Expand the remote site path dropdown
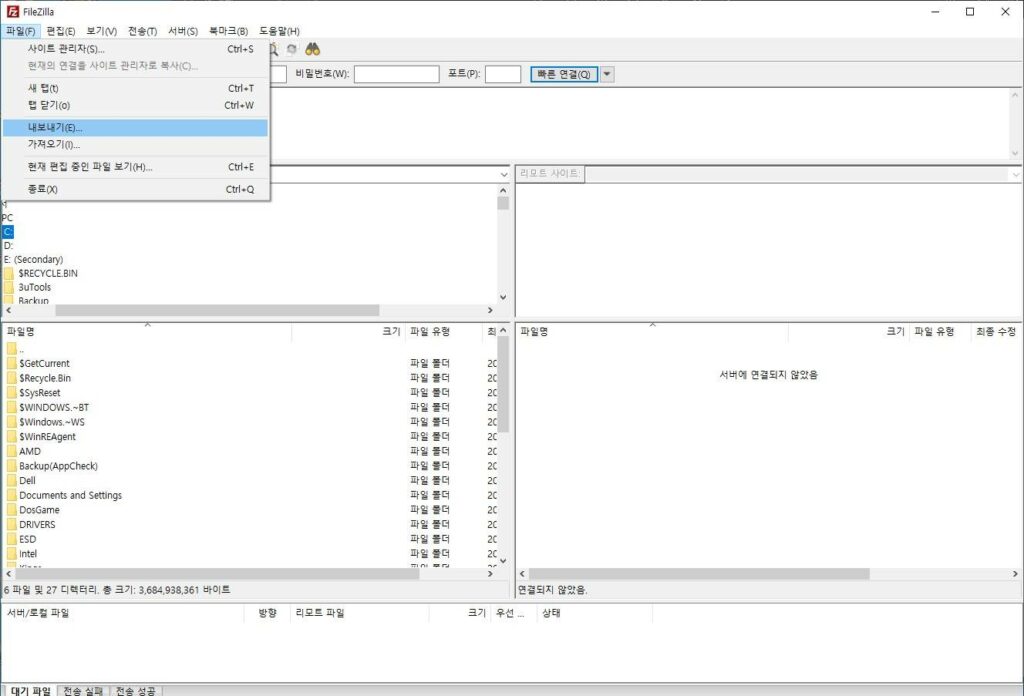 point(1016,174)
